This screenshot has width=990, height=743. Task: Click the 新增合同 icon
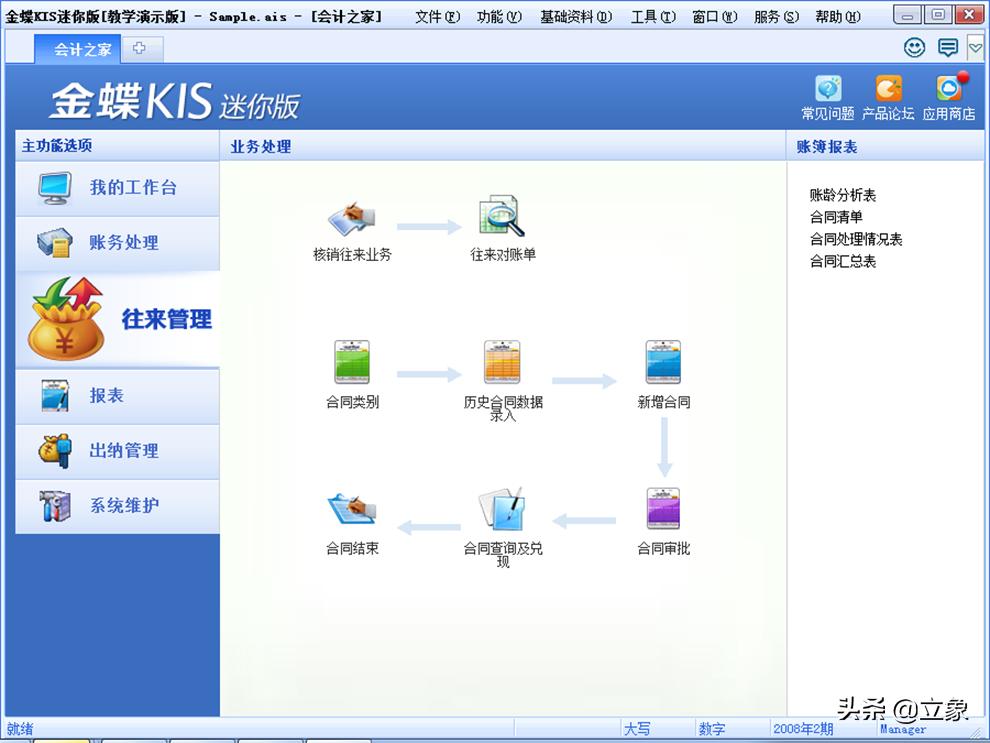click(x=662, y=365)
